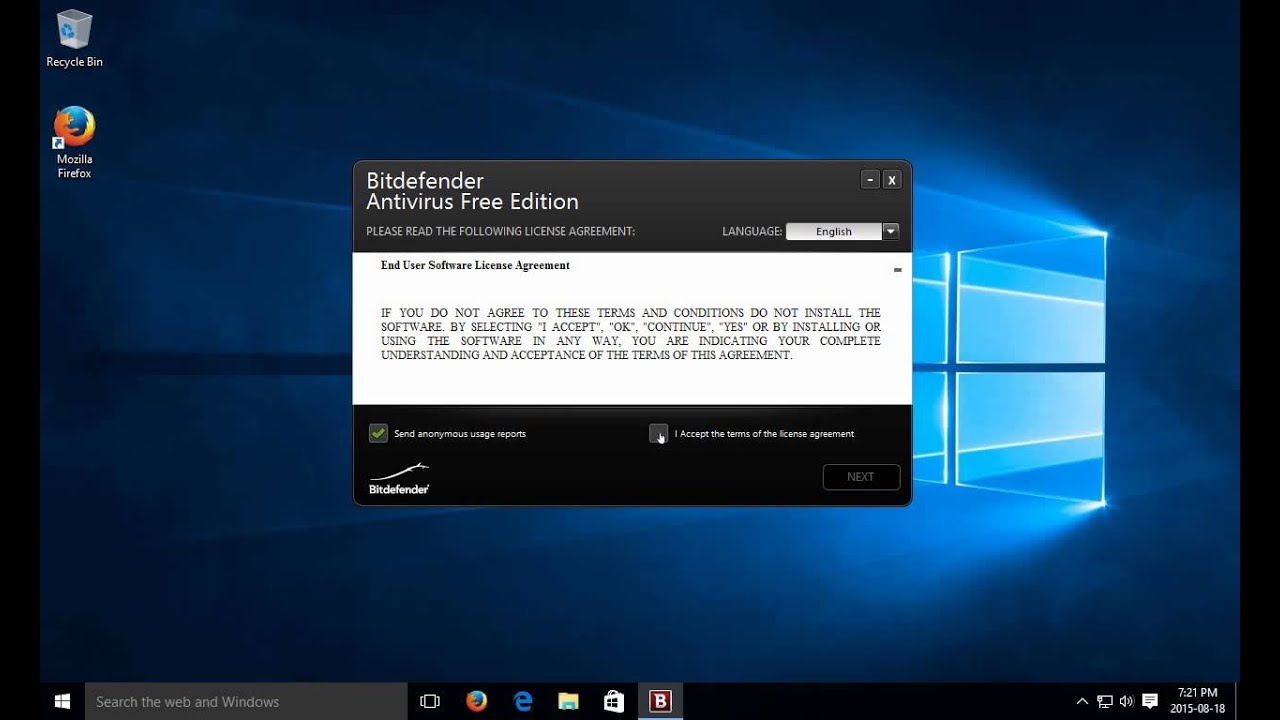Open the volume control tray icon
Image resolution: width=1280 pixels, height=720 pixels.
point(1127,701)
